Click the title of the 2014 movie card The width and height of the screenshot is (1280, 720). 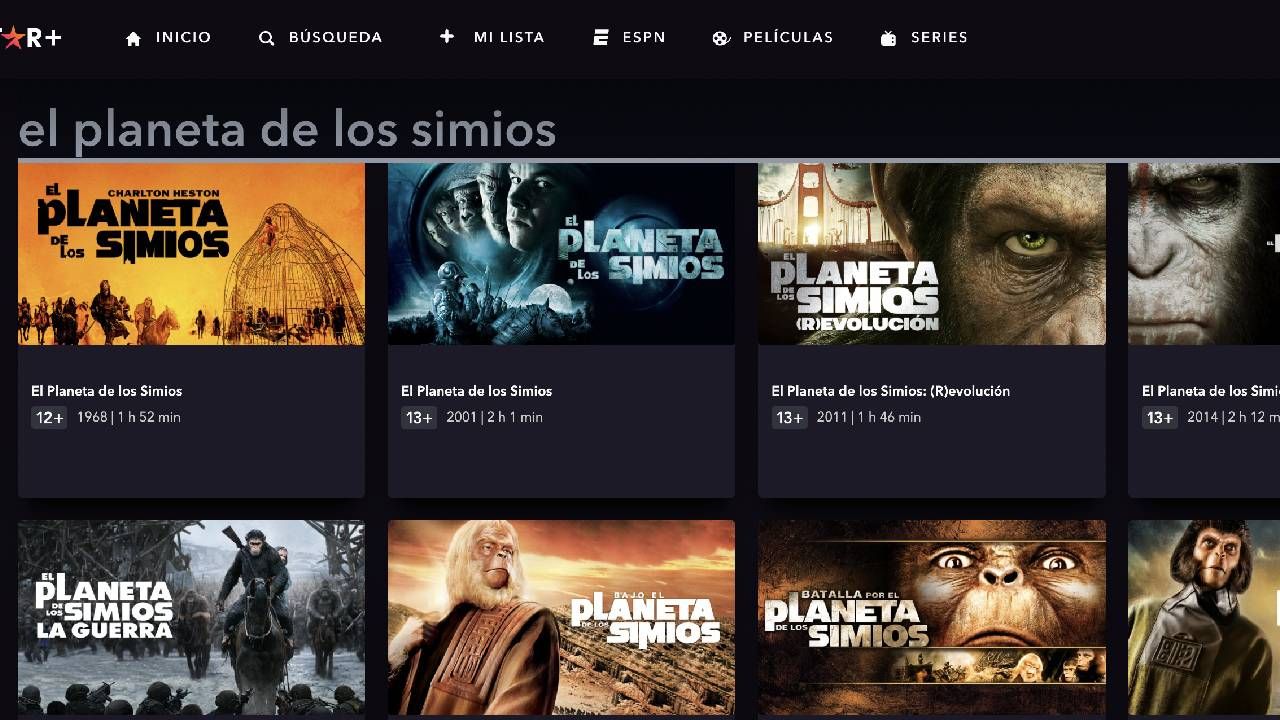coord(1211,391)
